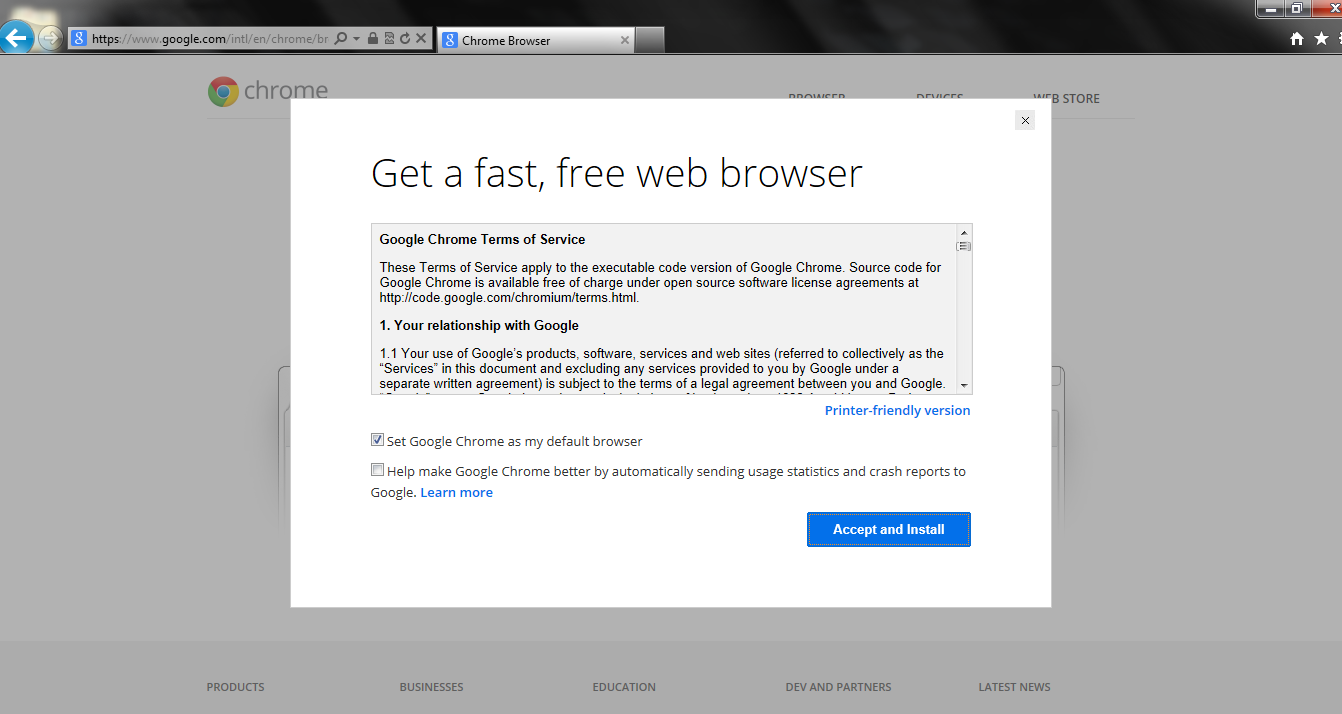Uncheck Set Google Chrome as default browser
Viewport: 1342px width, 714px height.
pos(377,440)
